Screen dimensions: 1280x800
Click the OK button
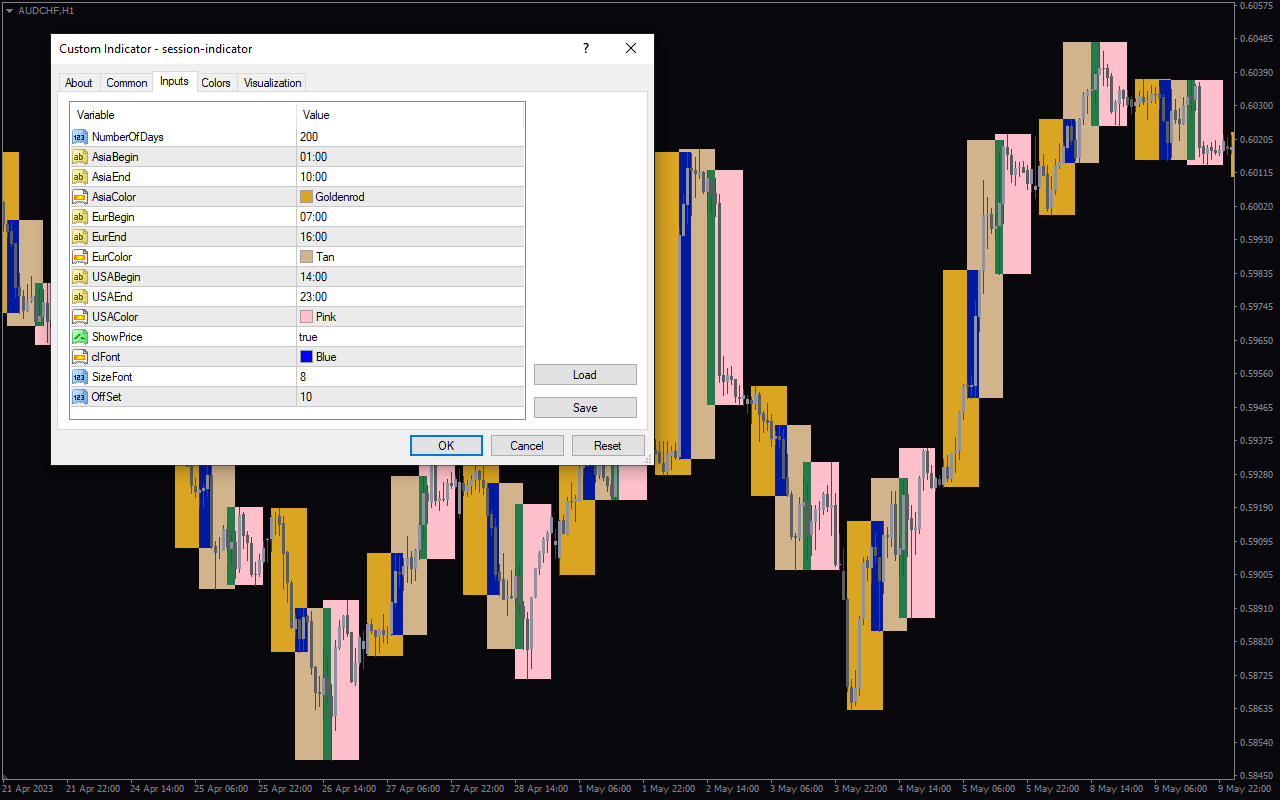[x=446, y=446]
